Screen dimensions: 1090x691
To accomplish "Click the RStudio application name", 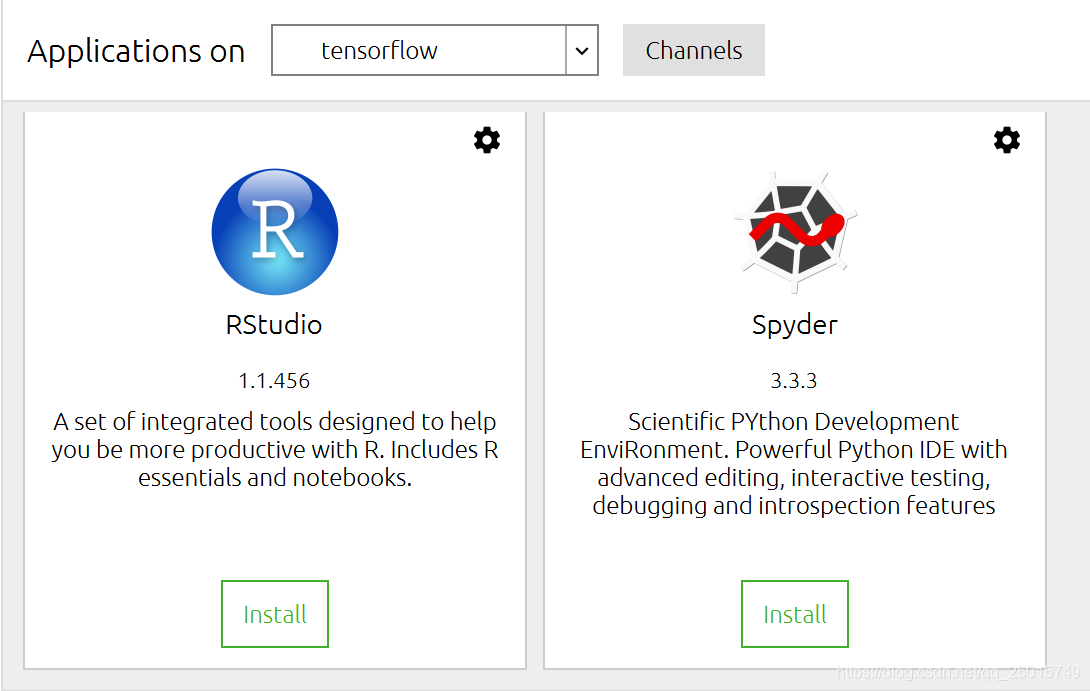I will (274, 325).
